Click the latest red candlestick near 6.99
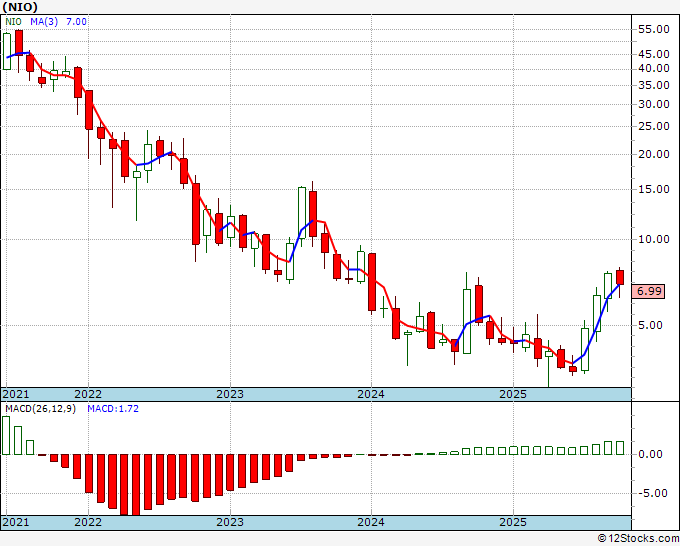This screenshot has height=546, width=680. click(x=620, y=278)
